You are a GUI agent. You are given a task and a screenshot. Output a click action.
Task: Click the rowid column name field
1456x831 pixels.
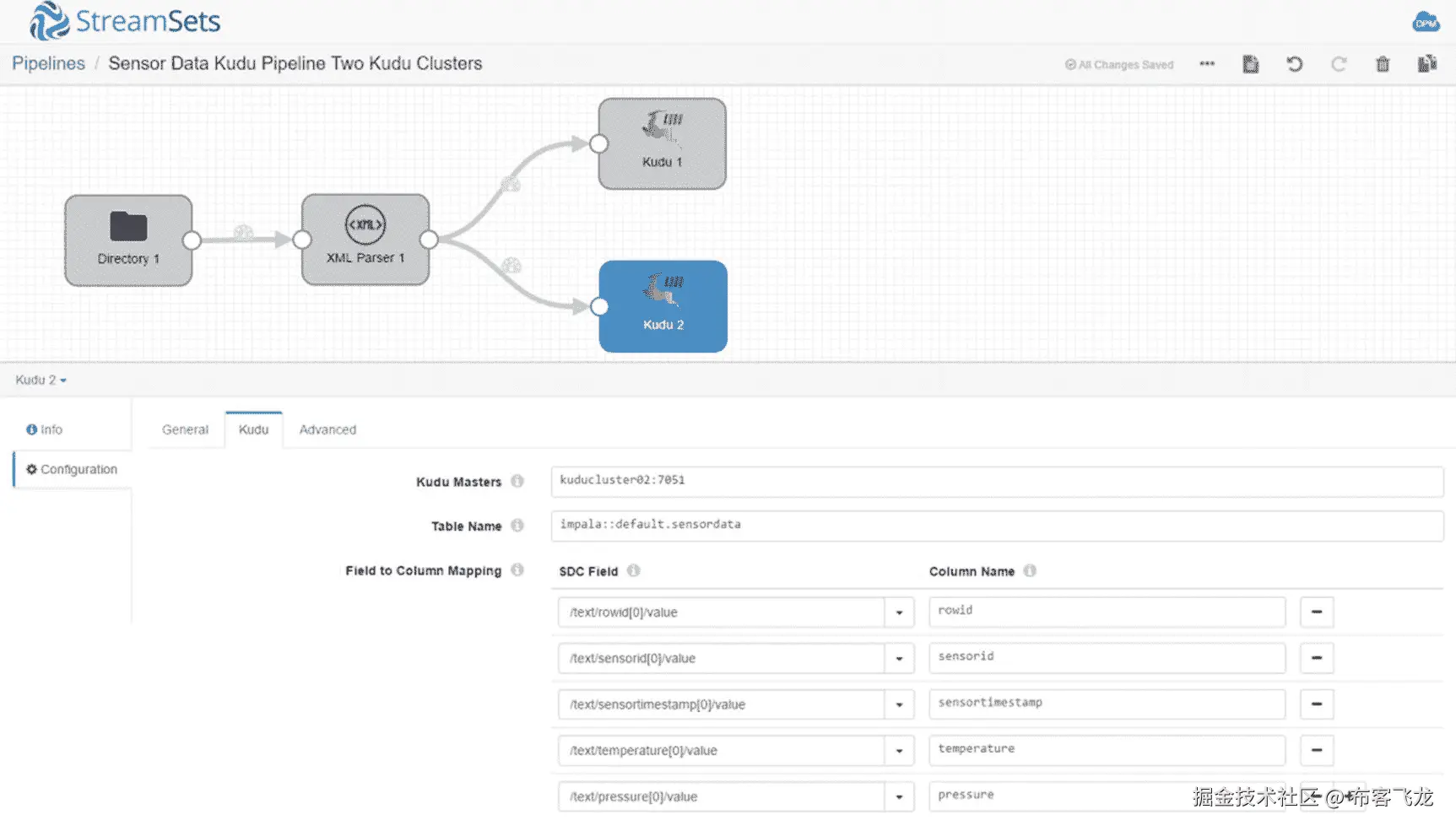tap(1107, 612)
